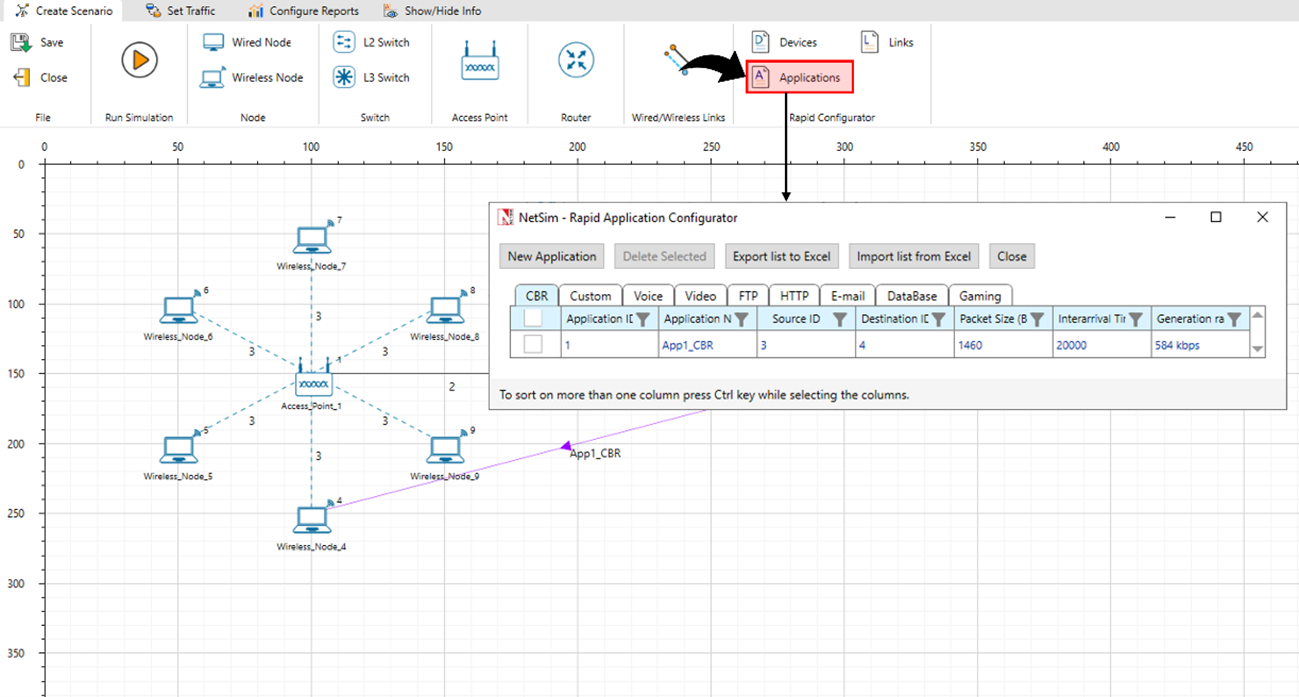Open Rapid Configurator Applications

(x=800, y=78)
